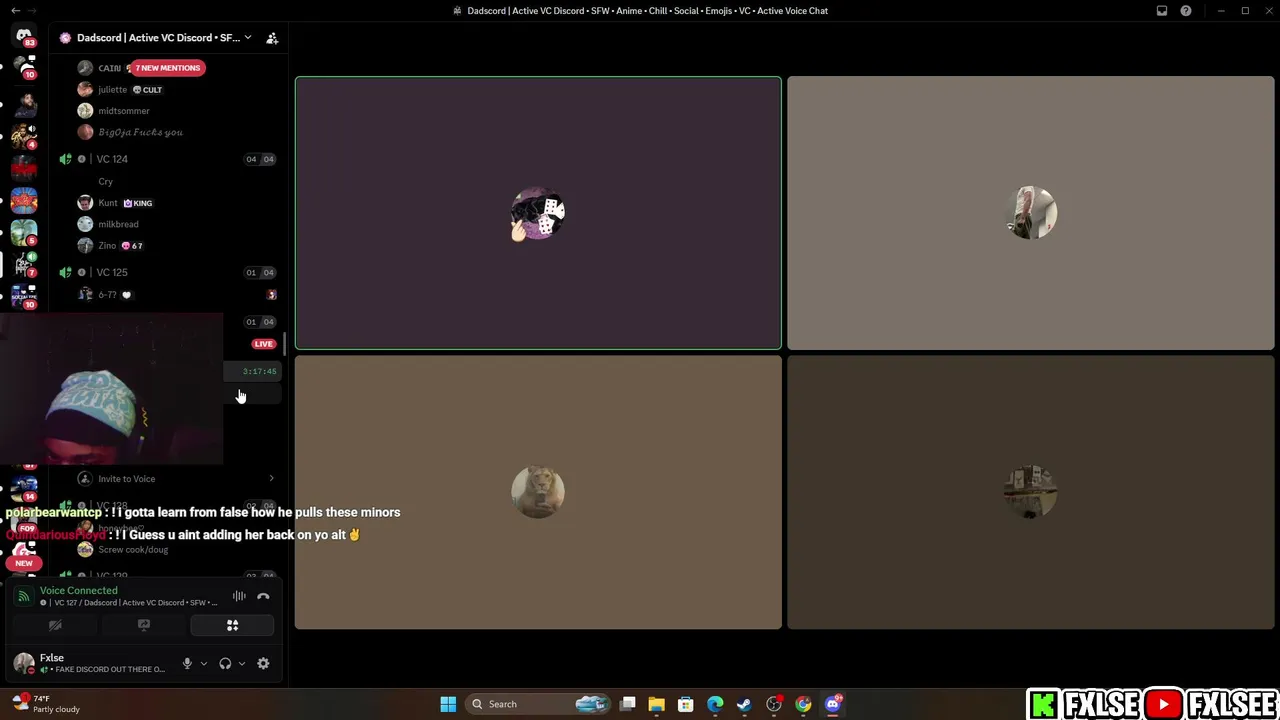The width and height of the screenshot is (1280, 720).
Task: Click the NEW unread indicator pill
Action: 24,563
